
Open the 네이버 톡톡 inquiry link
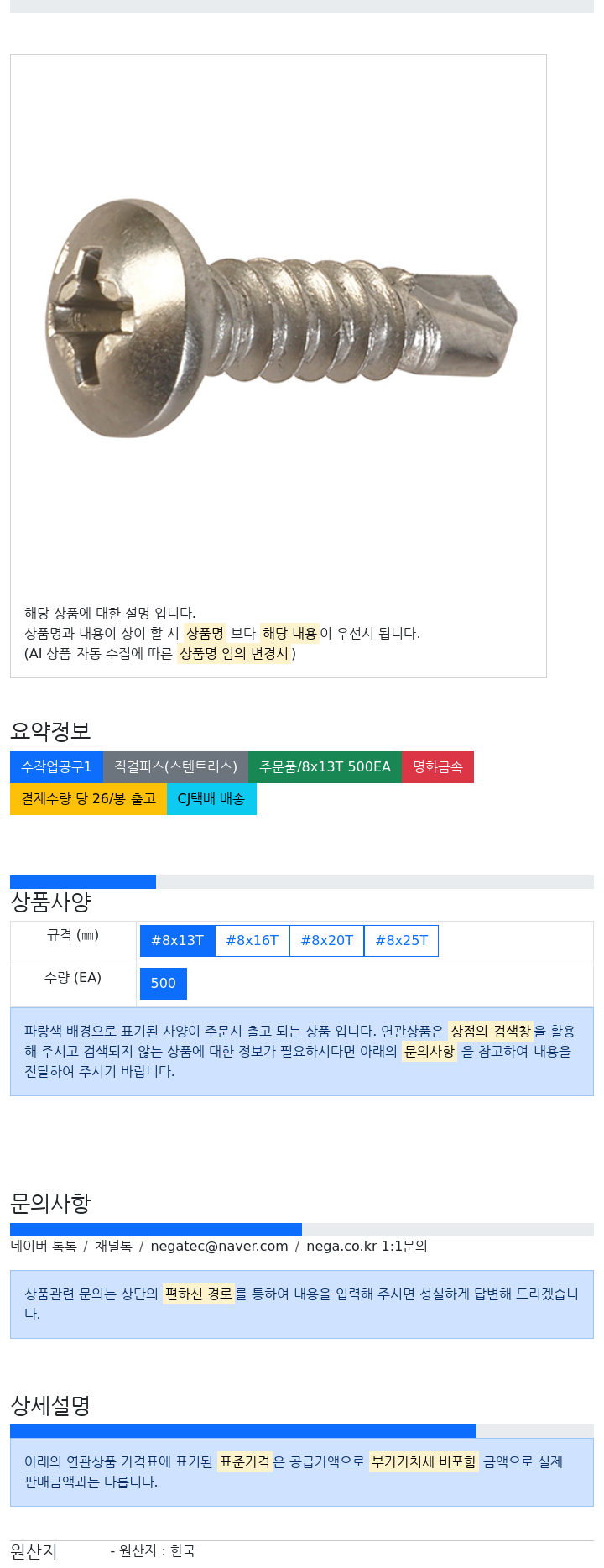point(44,1247)
